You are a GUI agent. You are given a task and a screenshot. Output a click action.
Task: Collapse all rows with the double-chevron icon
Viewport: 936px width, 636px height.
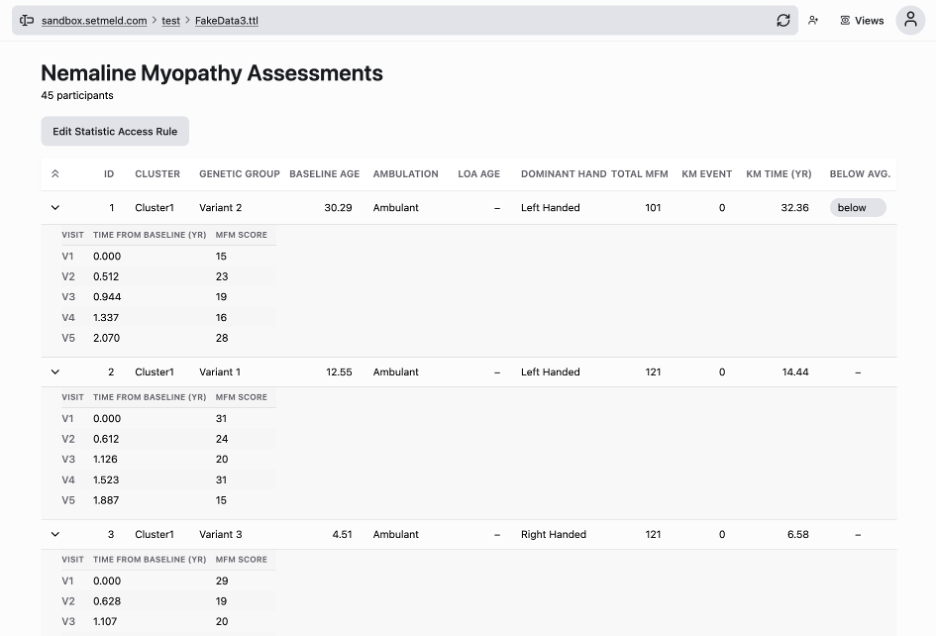click(55, 174)
